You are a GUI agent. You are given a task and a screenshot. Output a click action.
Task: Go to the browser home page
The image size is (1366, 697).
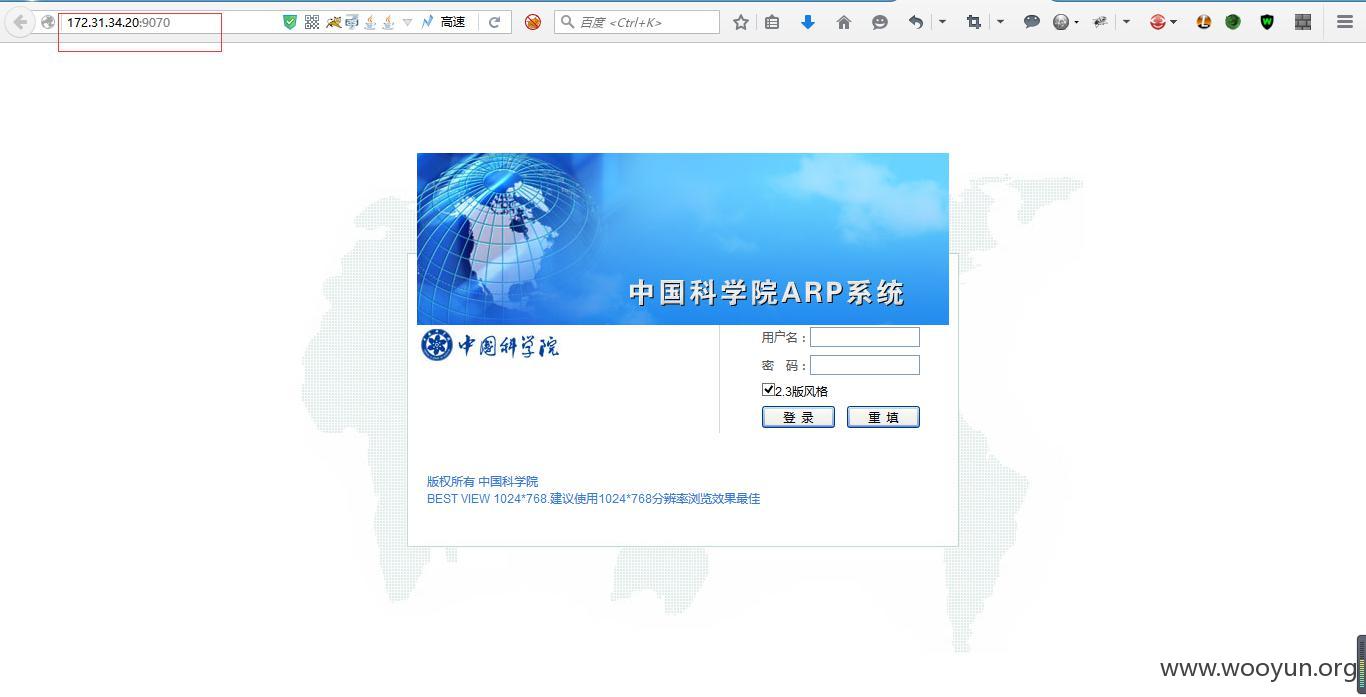[x=844, y=22]
